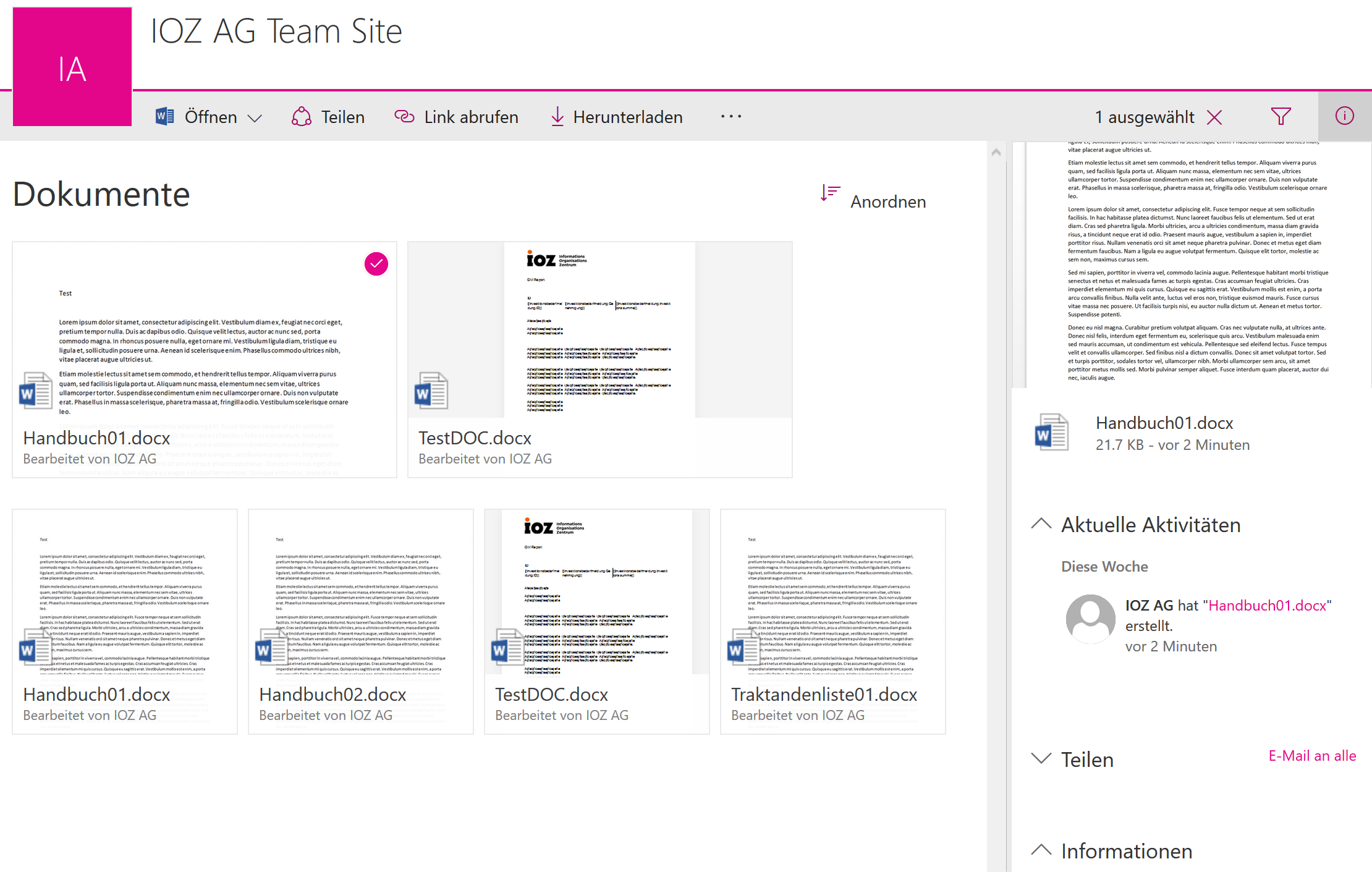
Task: Click Word icon on Traktandenliste01.docx tile
Action: pyautogui.click(x=744, y=646)
